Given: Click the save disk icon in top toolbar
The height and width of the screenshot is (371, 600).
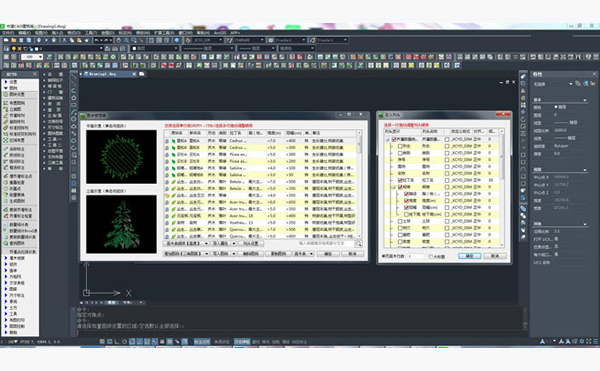Looking at the screenshot, I should (x=21, y=40).
